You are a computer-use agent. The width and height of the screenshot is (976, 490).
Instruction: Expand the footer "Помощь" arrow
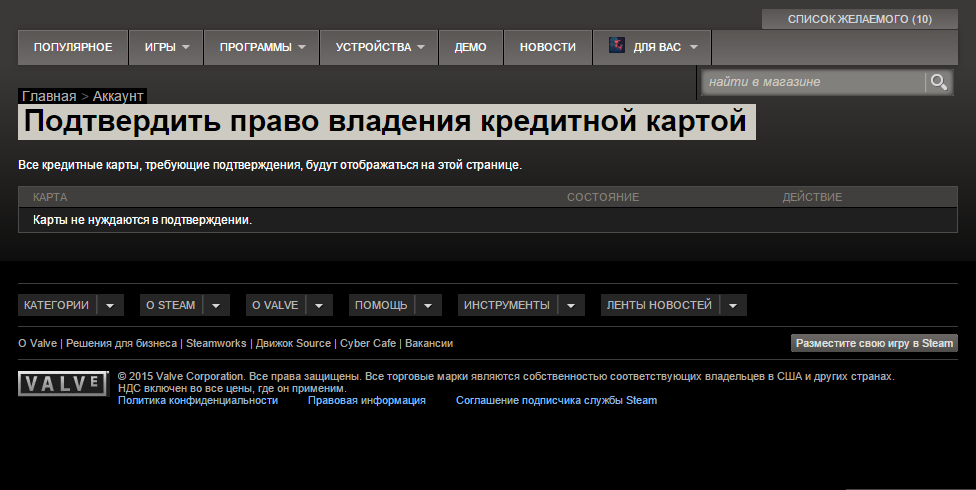click(x=428, y=305)
